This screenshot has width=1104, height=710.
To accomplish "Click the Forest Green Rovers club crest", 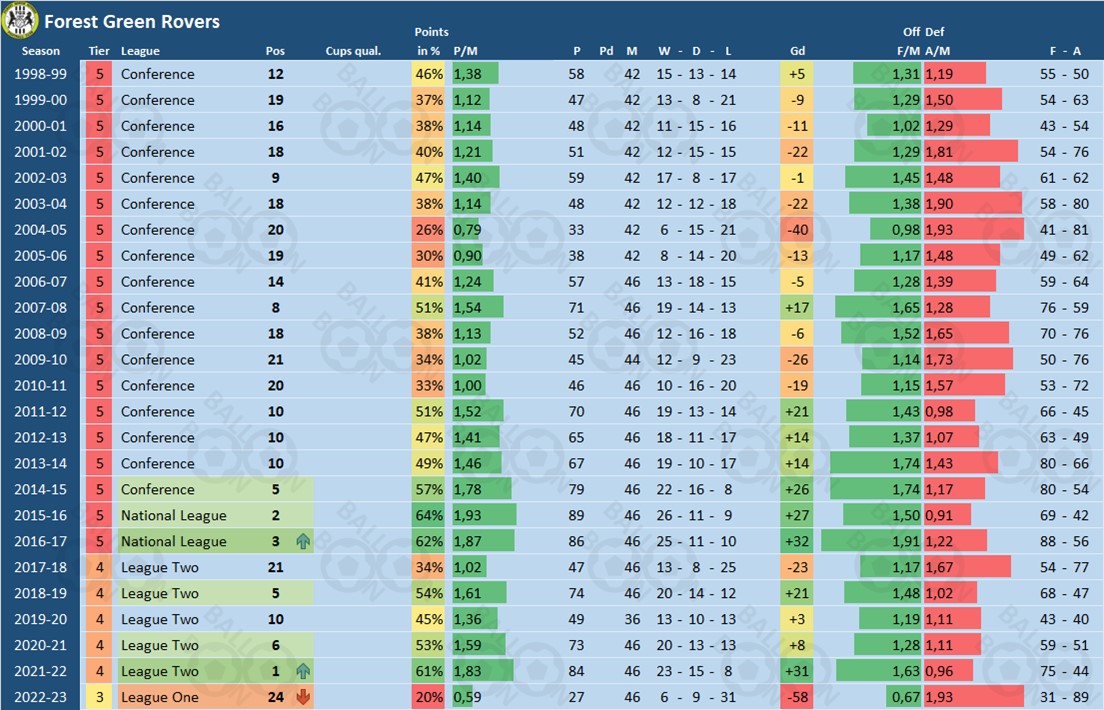I will click(20, 20).
